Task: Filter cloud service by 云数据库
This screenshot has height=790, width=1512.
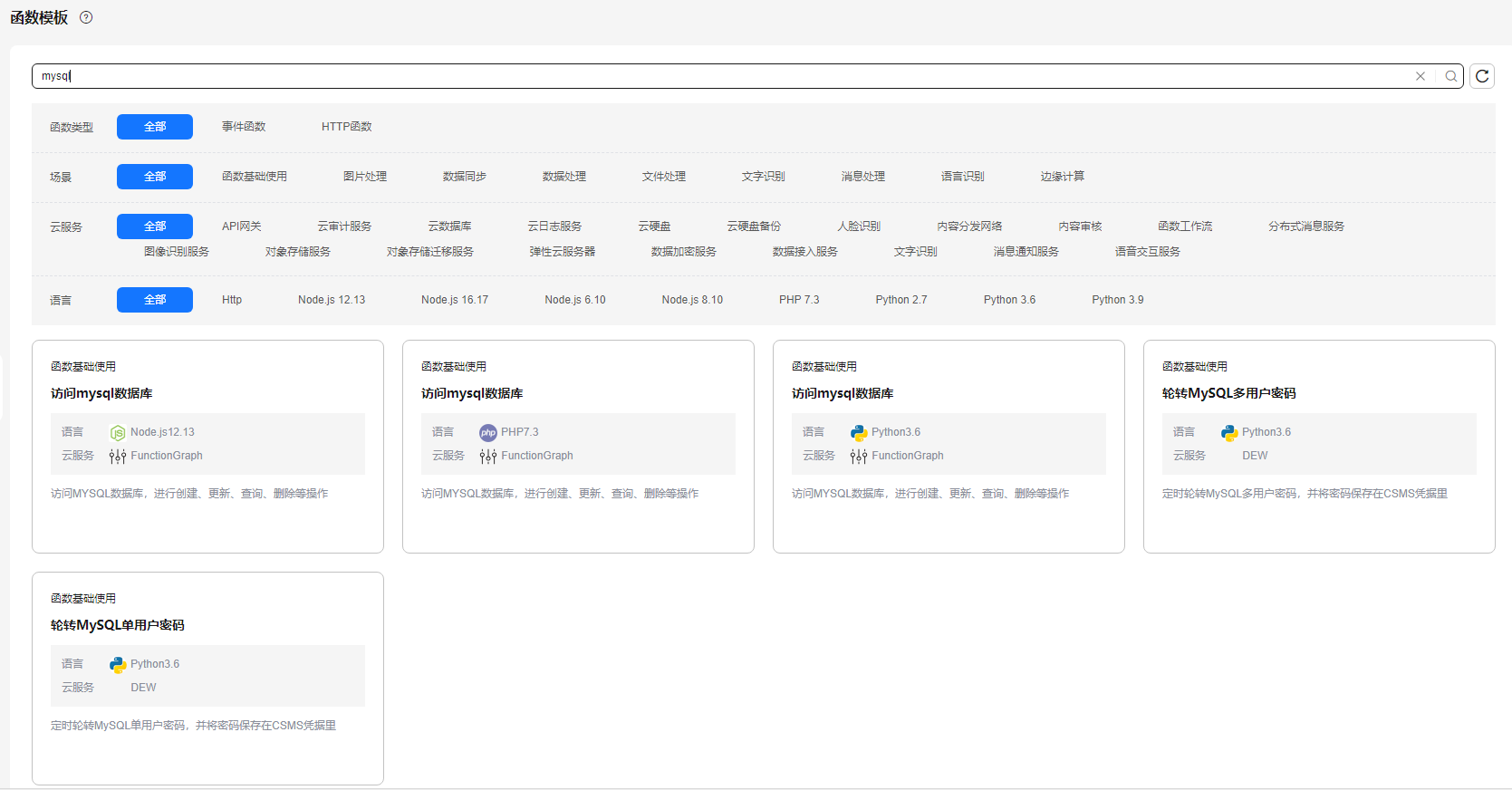Action: tap(449, 226)
